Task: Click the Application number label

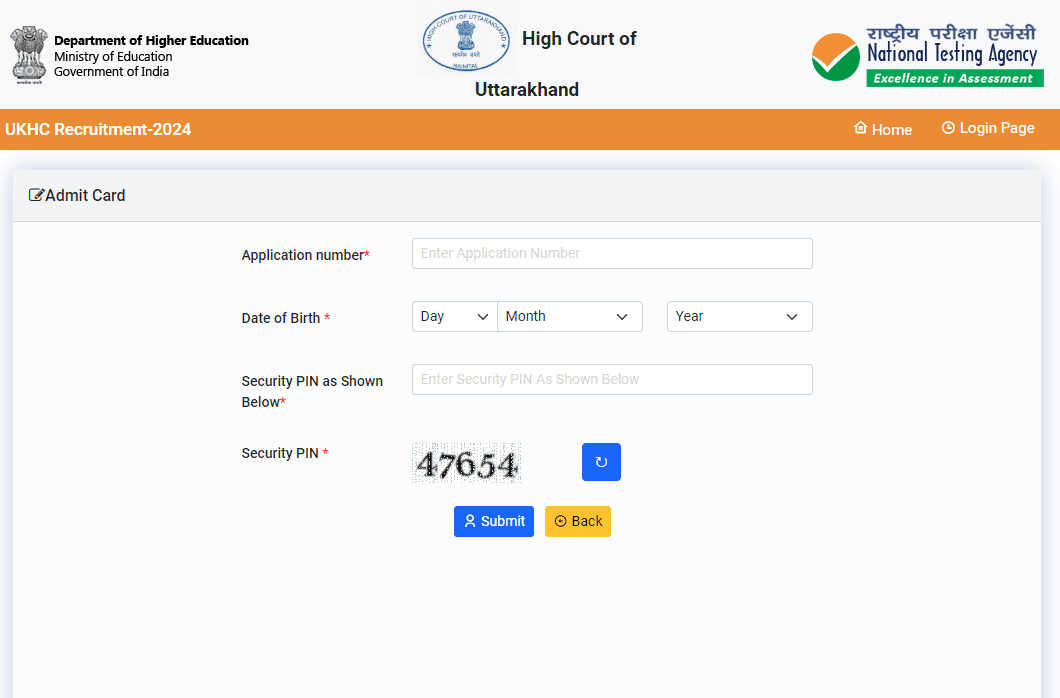Action: tap(305, 255)
